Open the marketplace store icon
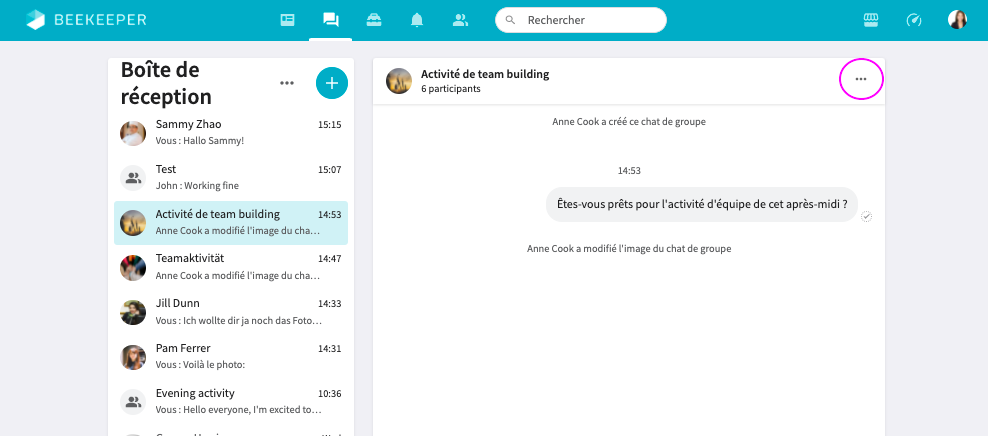 (x=870, y=20)
